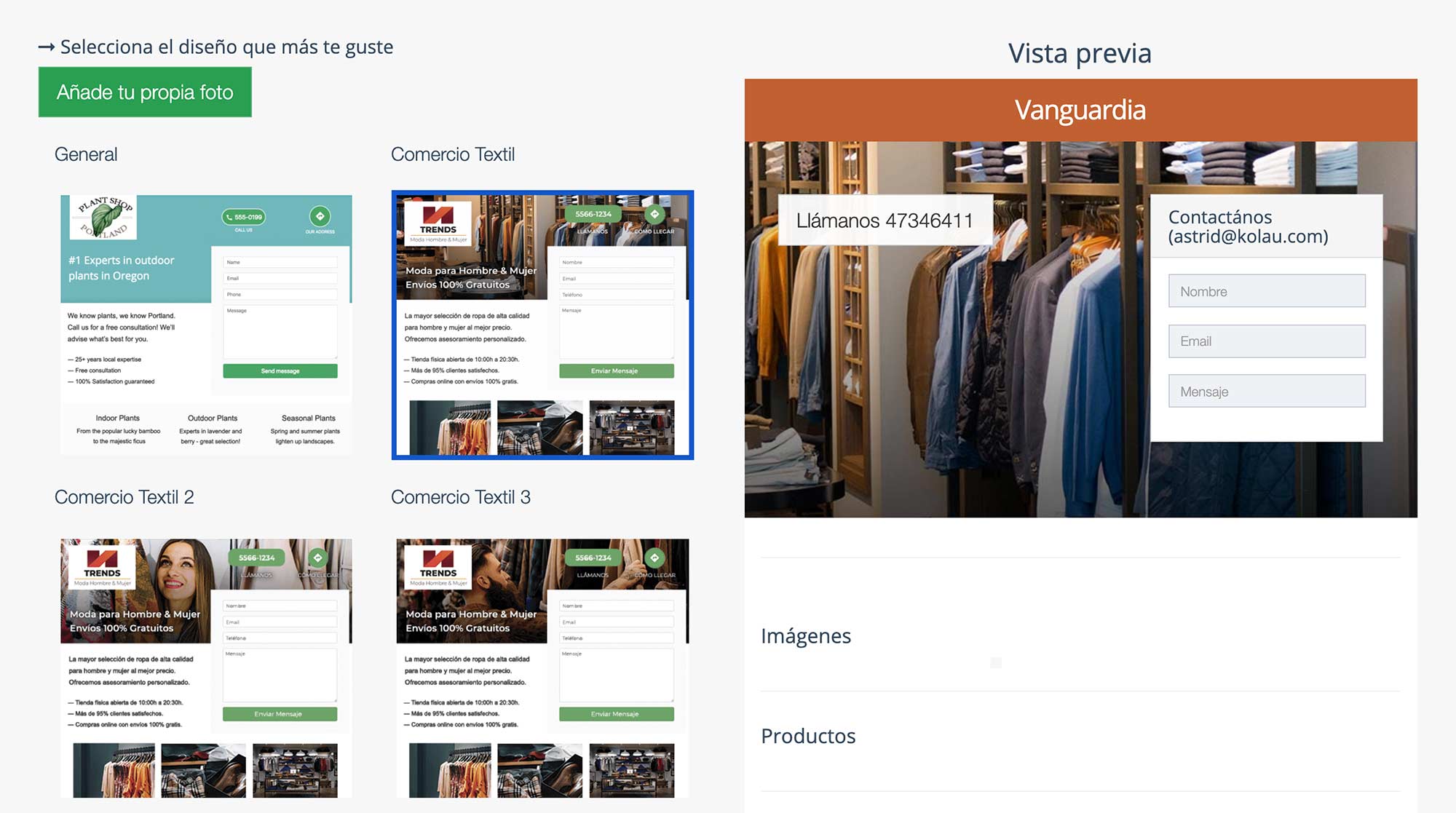
Task: Click the Nombre field in preview
Action: pyautogui.click(x=1267, y=291)
